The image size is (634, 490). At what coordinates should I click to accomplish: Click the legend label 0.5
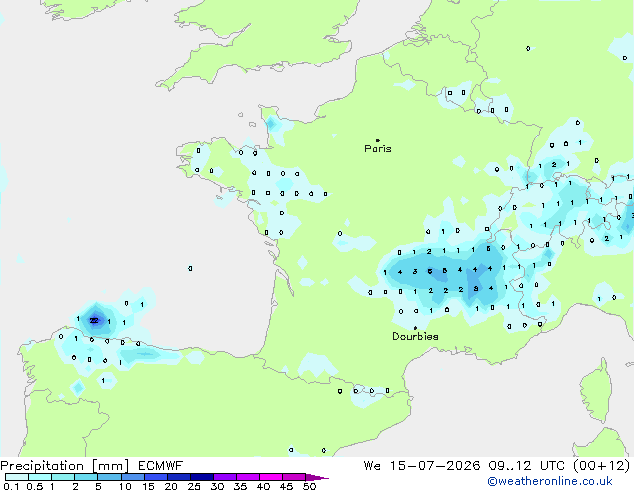point(35,486)
